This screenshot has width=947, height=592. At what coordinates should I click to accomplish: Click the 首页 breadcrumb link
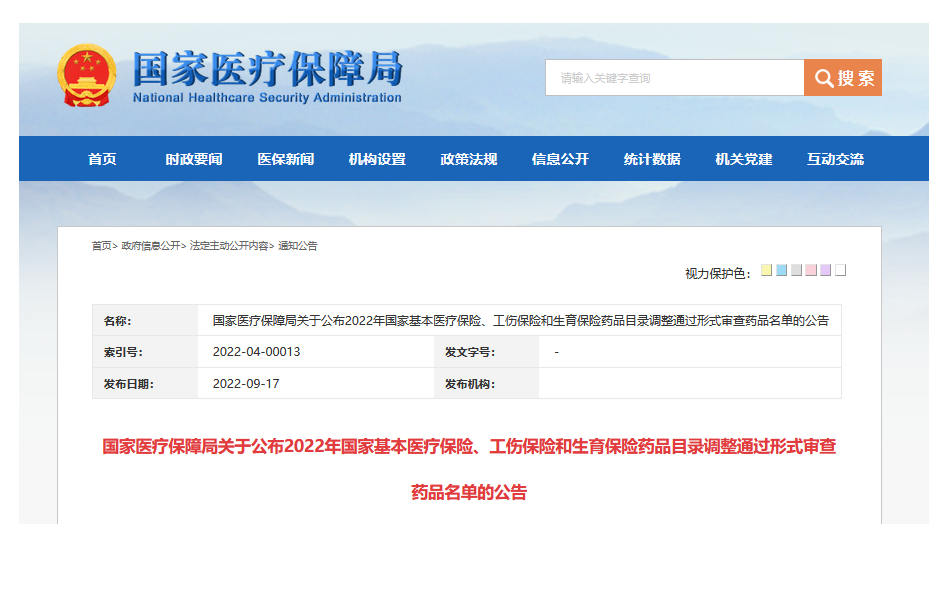tap(101, 246)
